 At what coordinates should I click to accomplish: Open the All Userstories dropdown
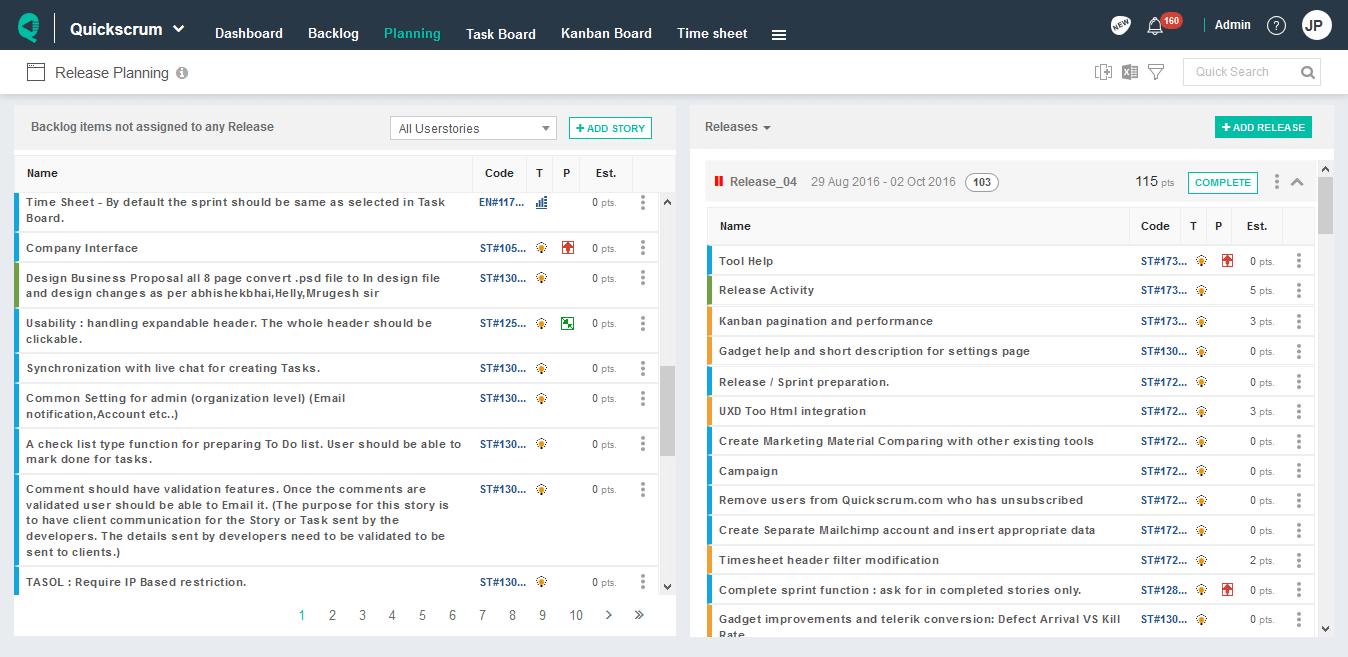pyautogui.click(x=473, y=128)
